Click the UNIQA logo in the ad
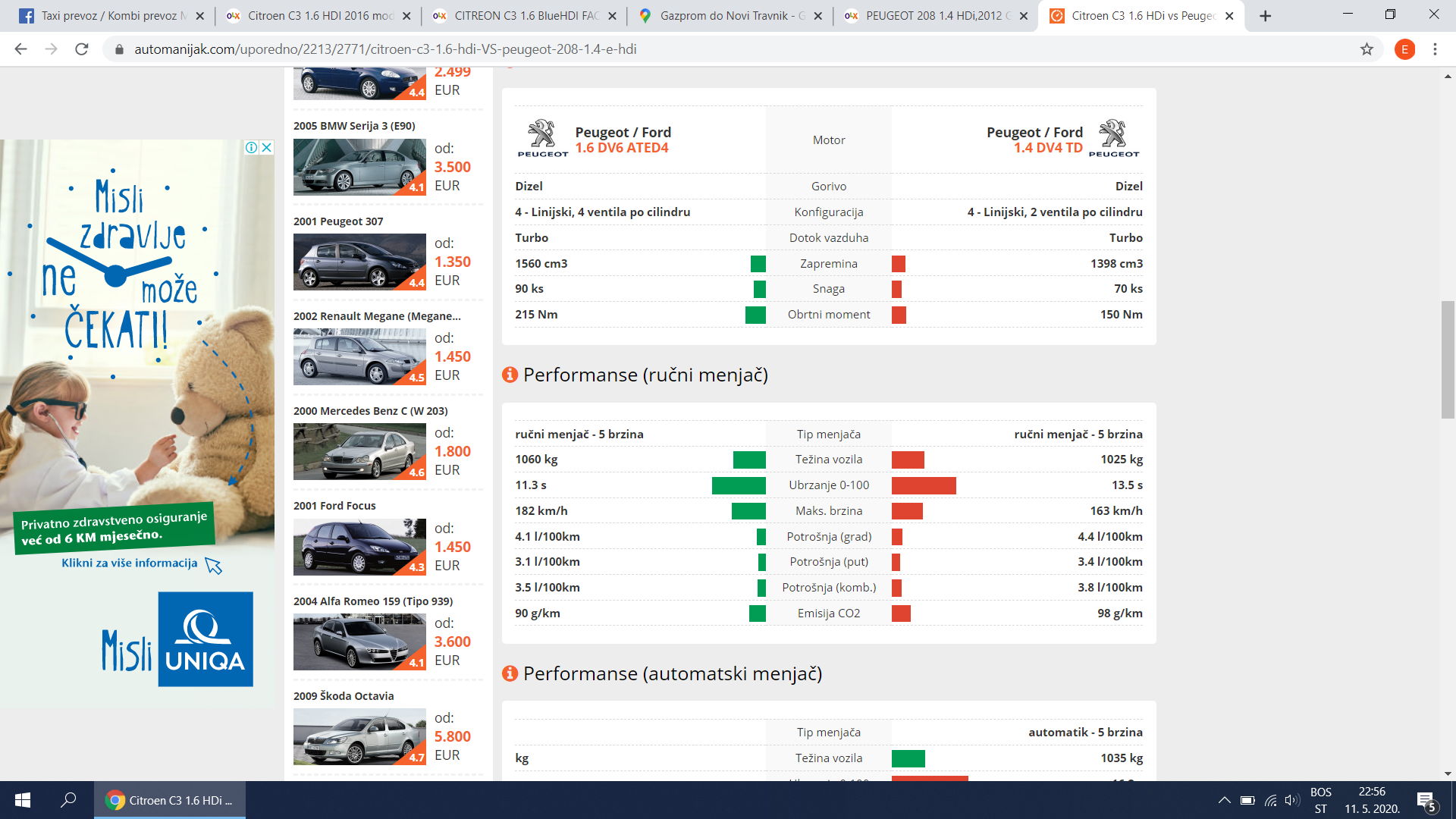The image size is (1456, 819). click(x=206, y=639)
